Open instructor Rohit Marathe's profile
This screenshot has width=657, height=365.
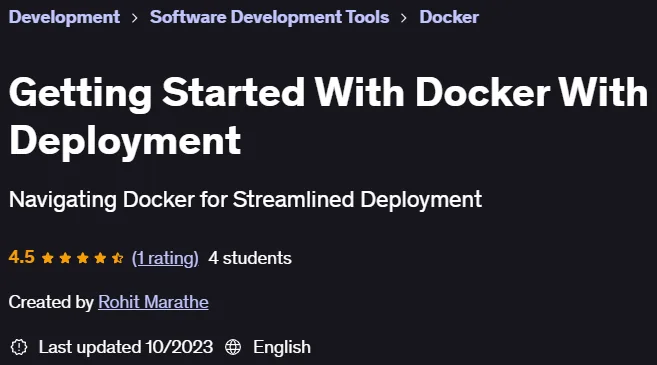(x=153, y=302)
